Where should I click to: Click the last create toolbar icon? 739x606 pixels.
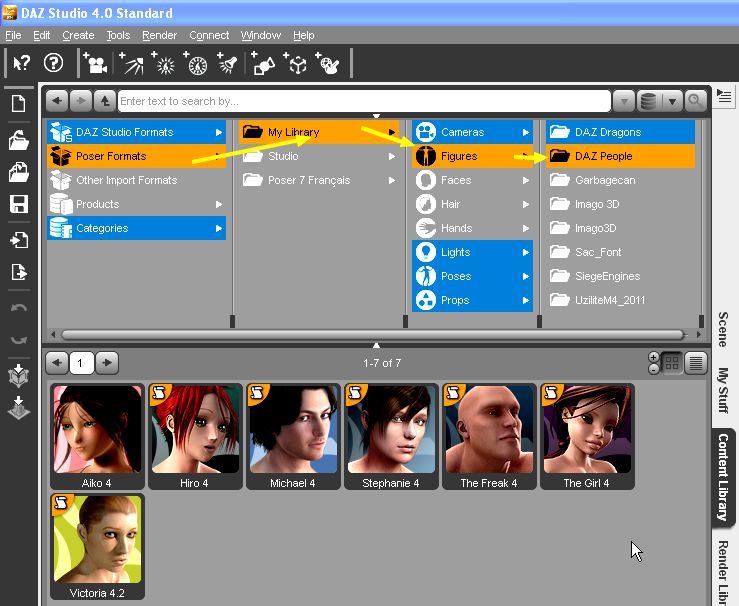(327, 63)
